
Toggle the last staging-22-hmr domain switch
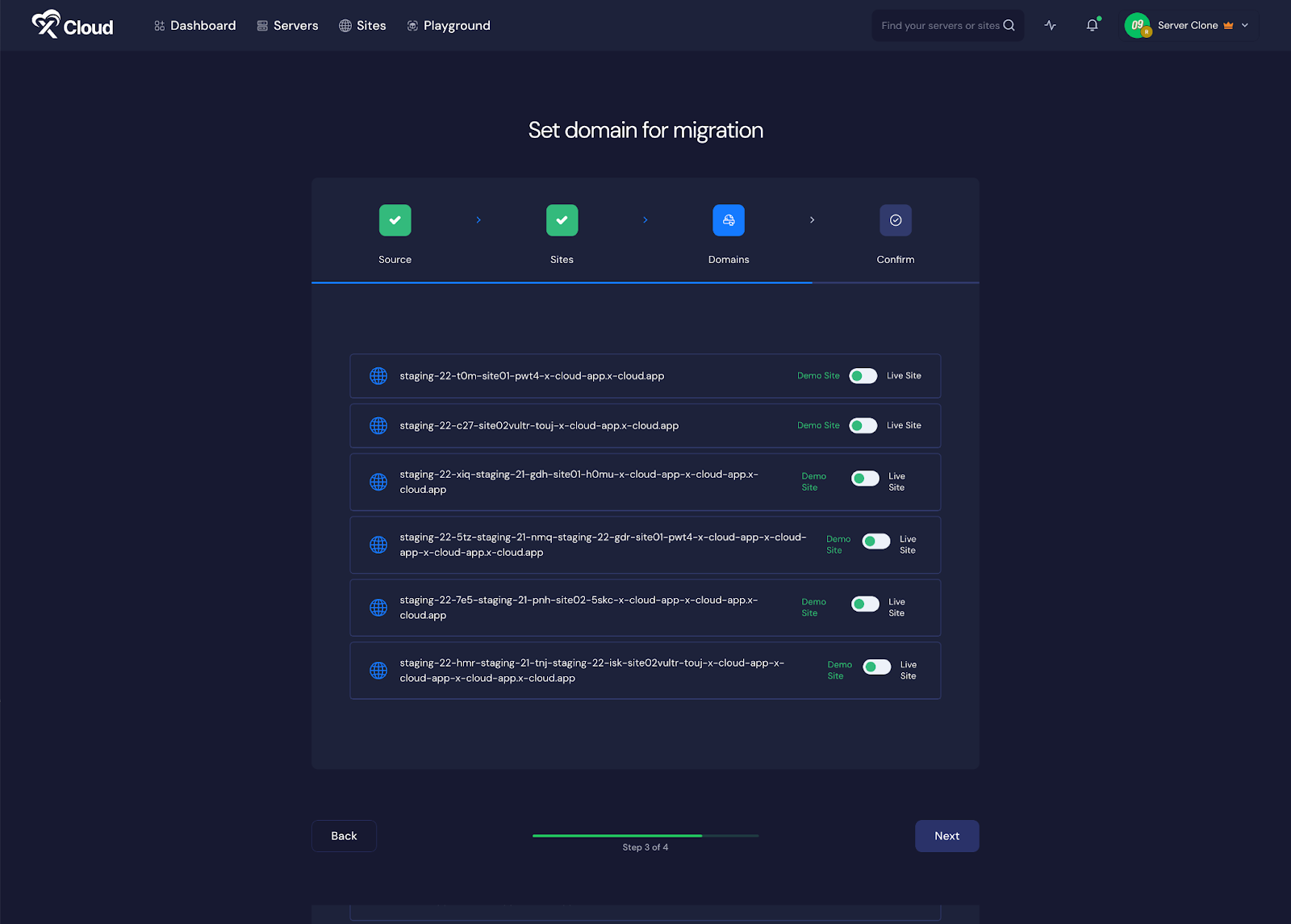point(875,667)
